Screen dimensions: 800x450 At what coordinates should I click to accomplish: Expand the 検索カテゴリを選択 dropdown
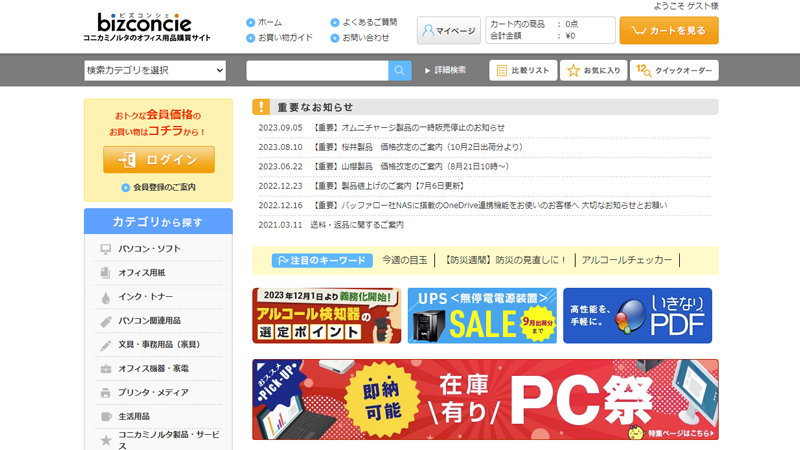pyautogui.click(x=156, y=70)
